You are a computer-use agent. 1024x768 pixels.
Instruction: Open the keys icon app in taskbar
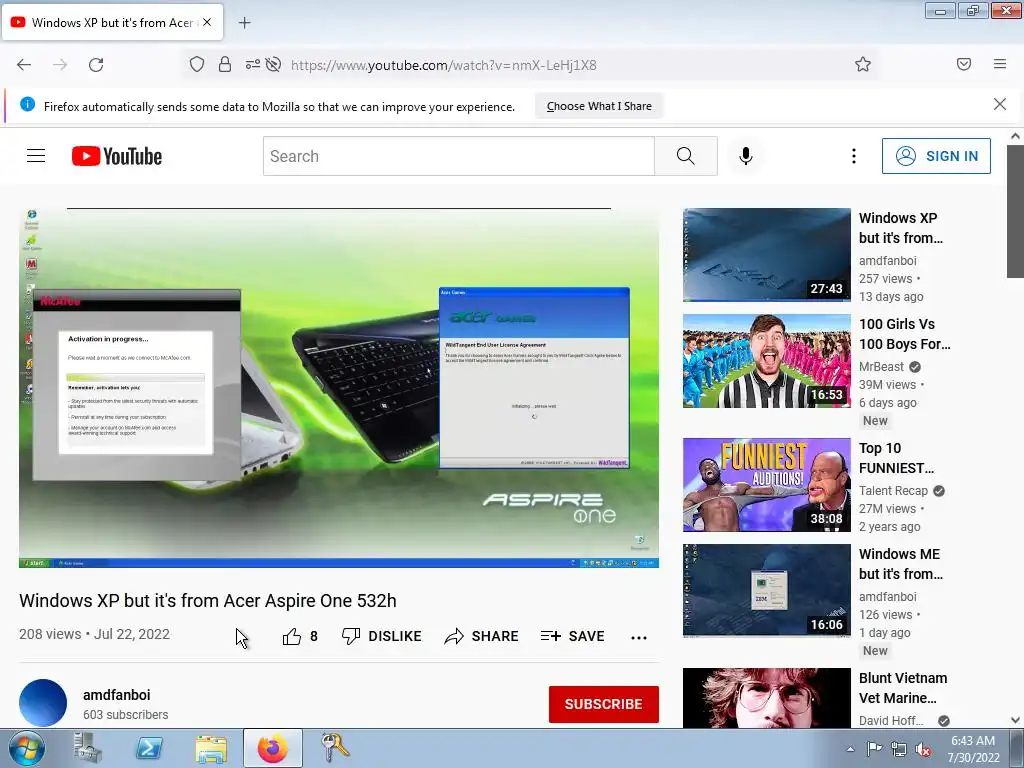coord(334,748)
